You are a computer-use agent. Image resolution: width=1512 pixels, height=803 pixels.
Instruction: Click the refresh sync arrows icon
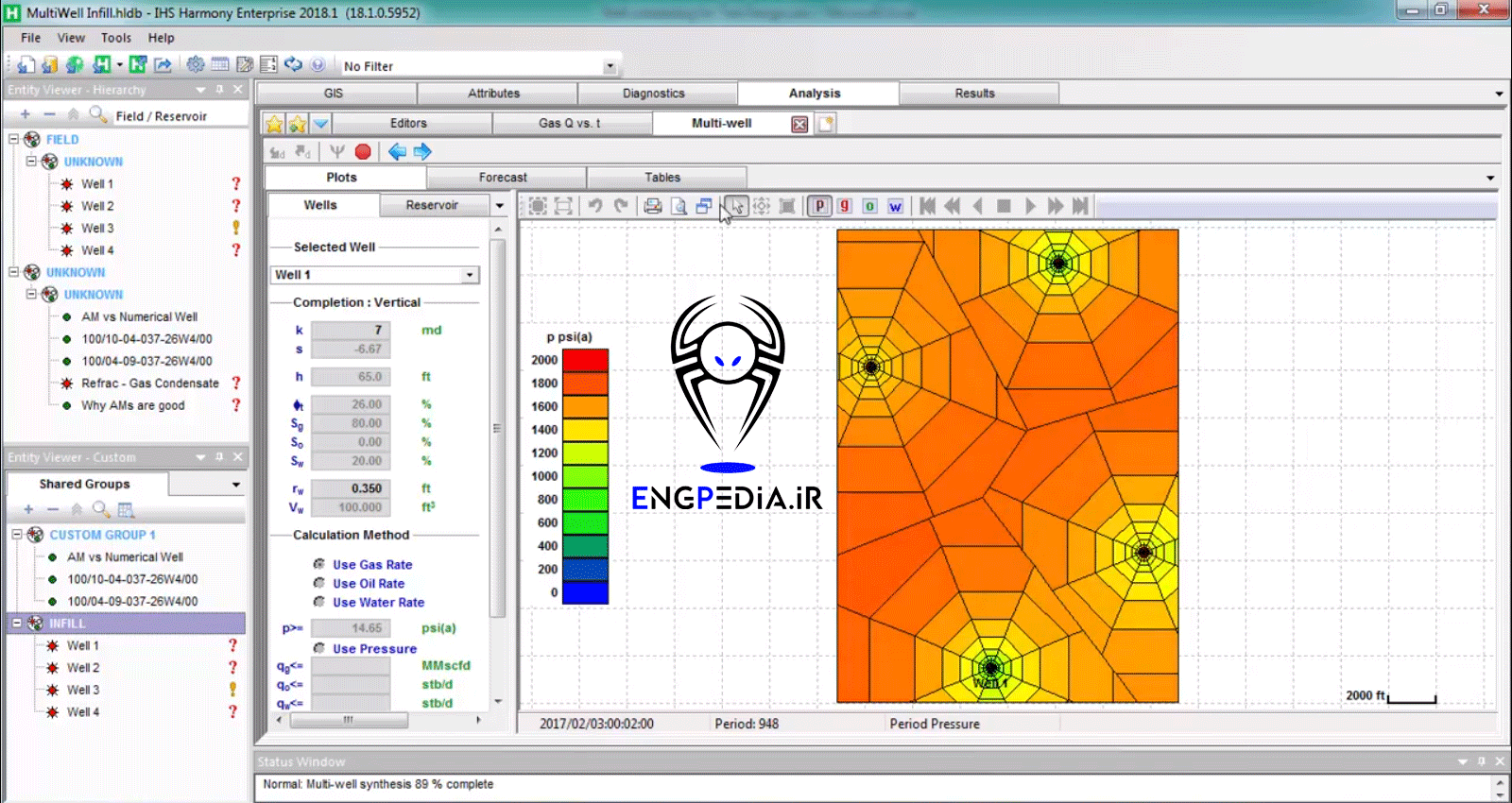293,64
